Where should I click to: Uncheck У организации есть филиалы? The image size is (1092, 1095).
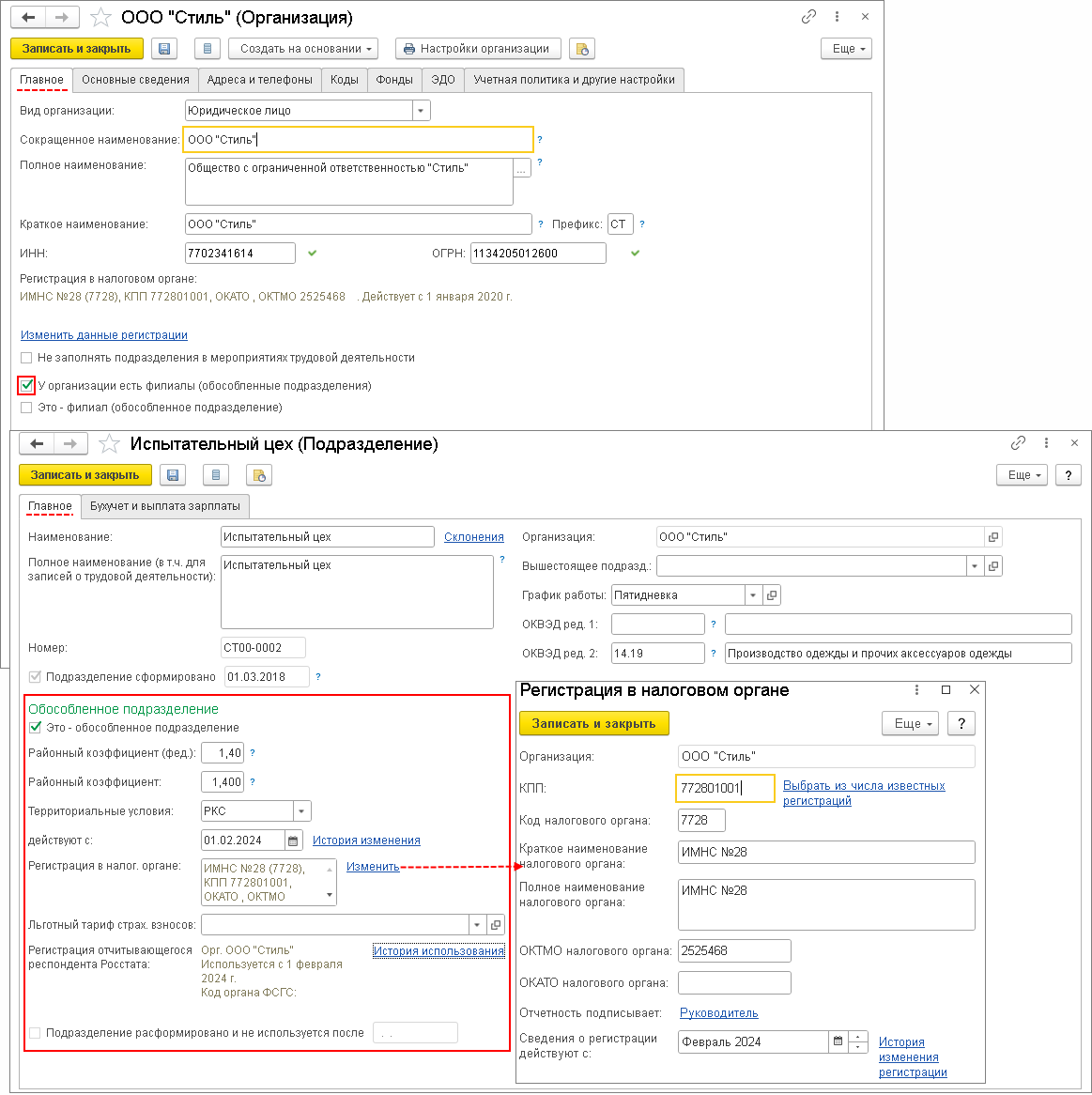[x=26, y=385]
